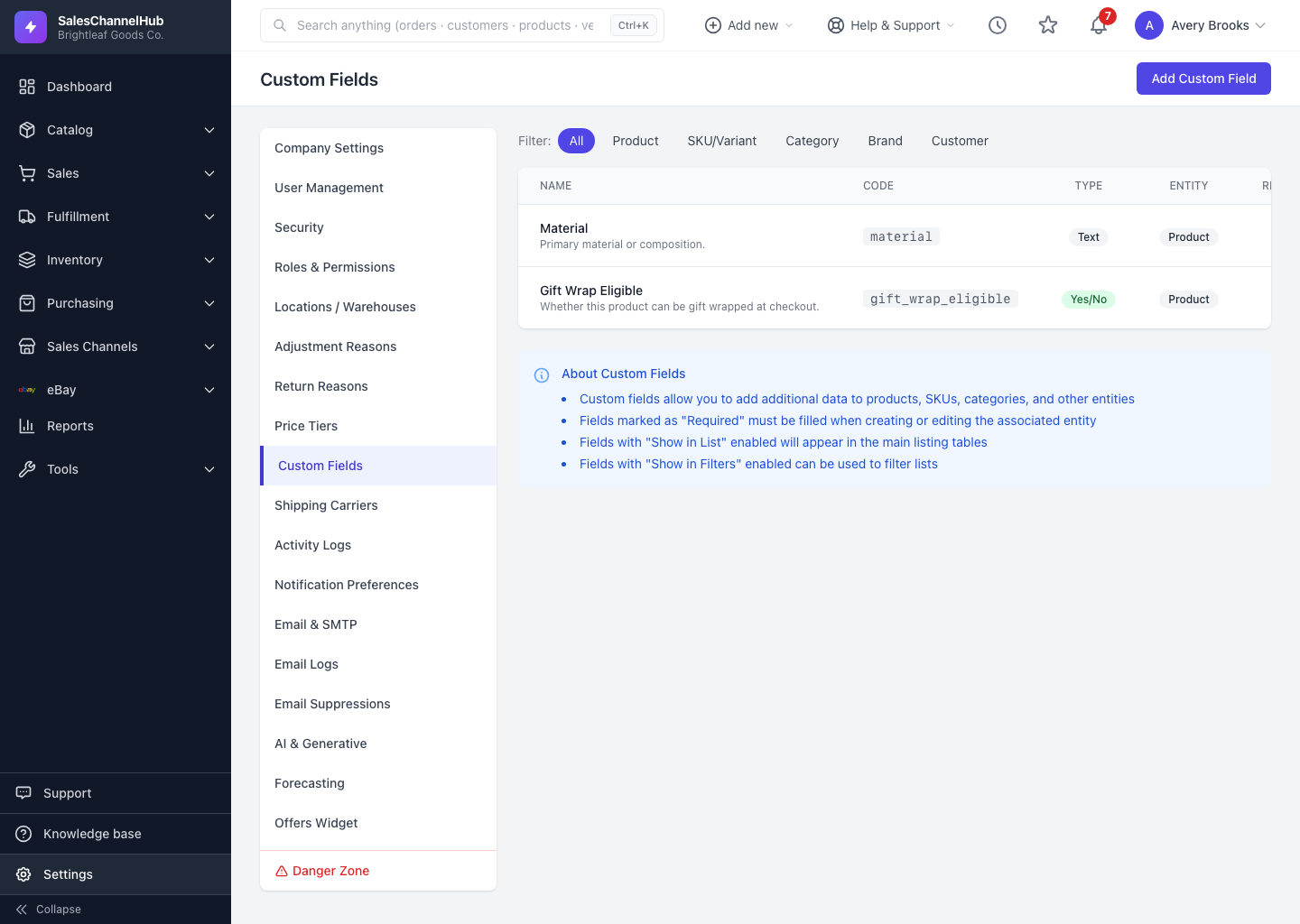This screenshot has width=1300, height=924.
Task: Click Add Custom Field button
Action: (x=1203, y=79)
